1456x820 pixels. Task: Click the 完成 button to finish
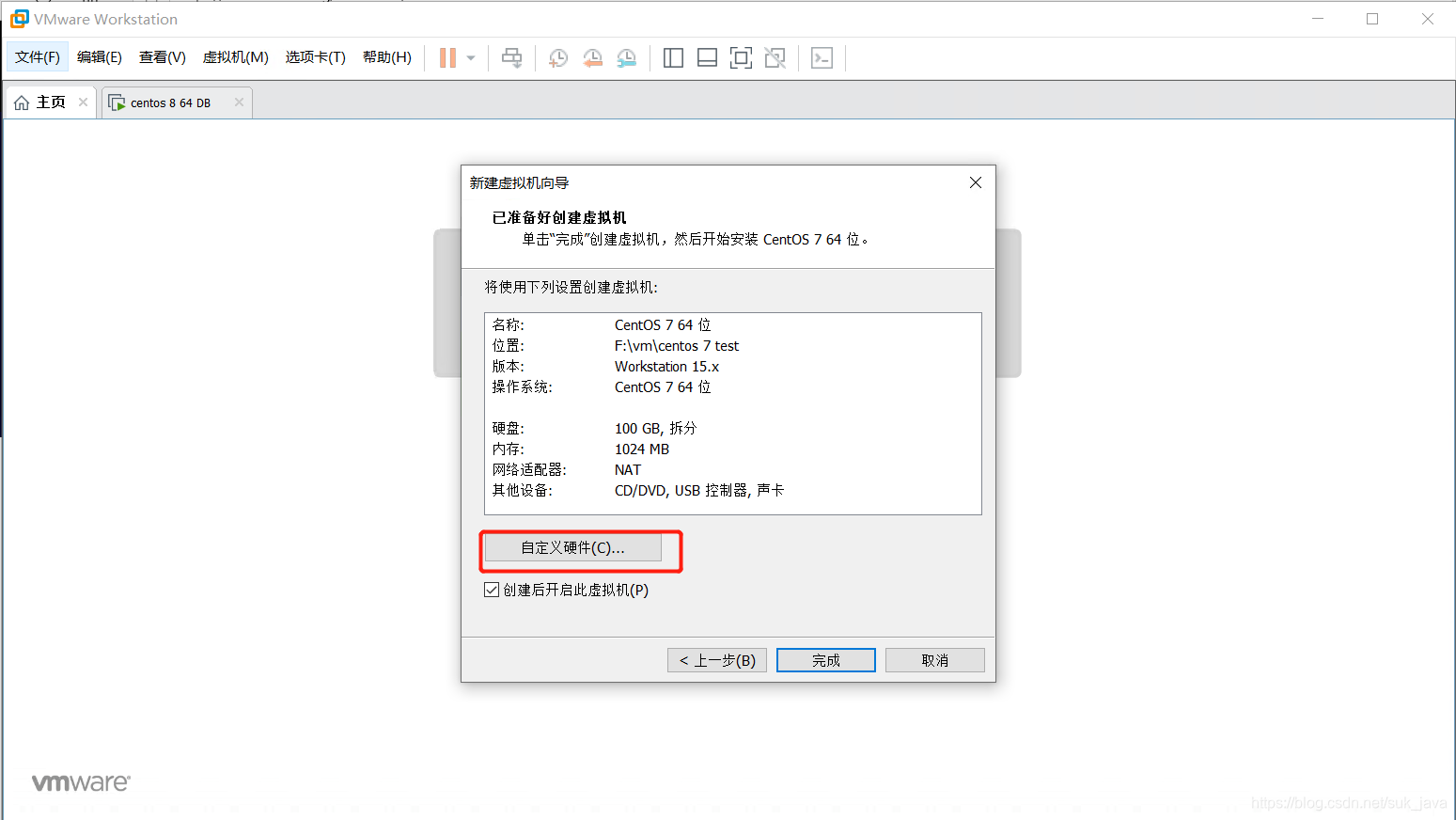point(825,659)
